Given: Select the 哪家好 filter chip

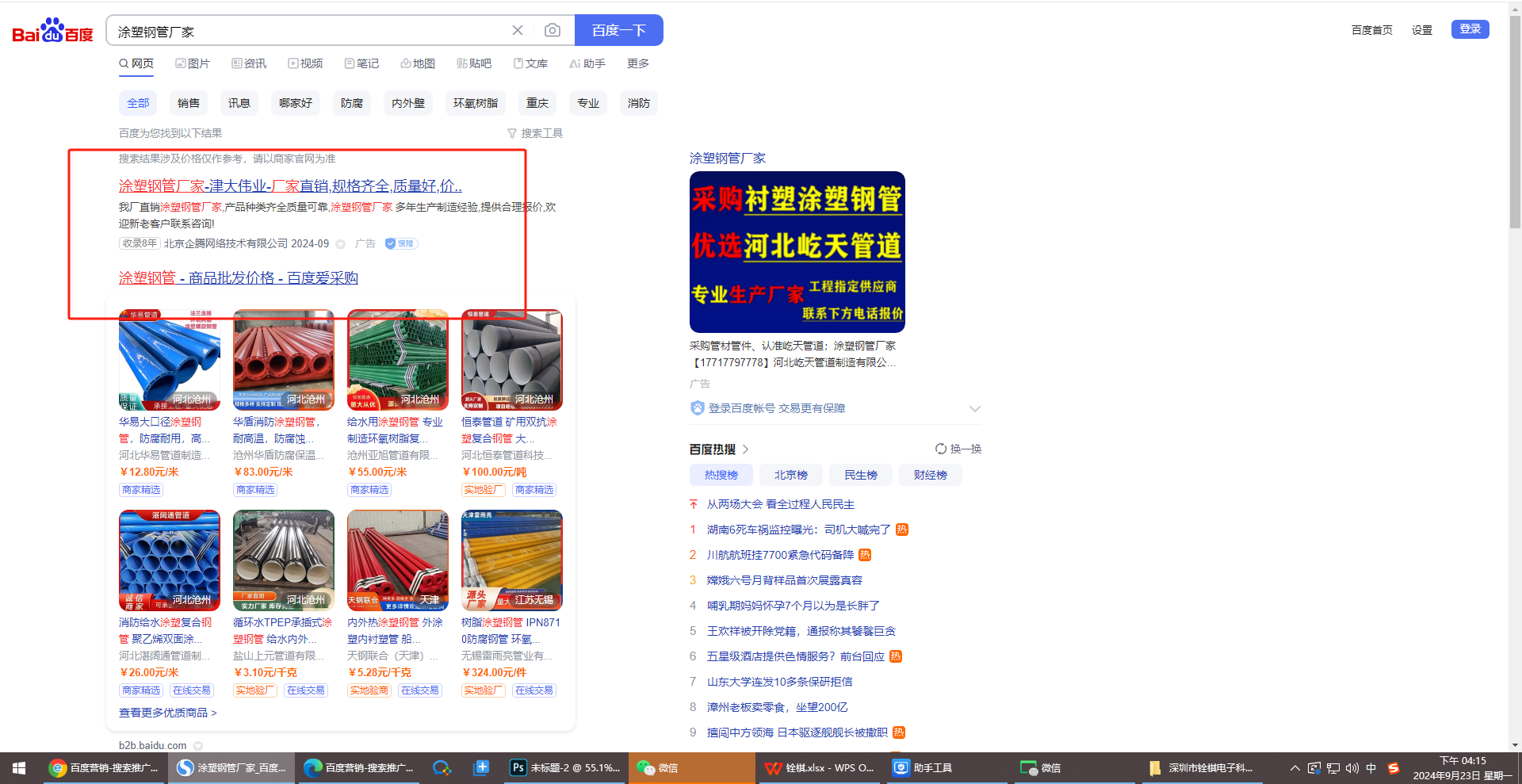Looking at the screenshot, I should pyautogui.click(x=296, y=103).
